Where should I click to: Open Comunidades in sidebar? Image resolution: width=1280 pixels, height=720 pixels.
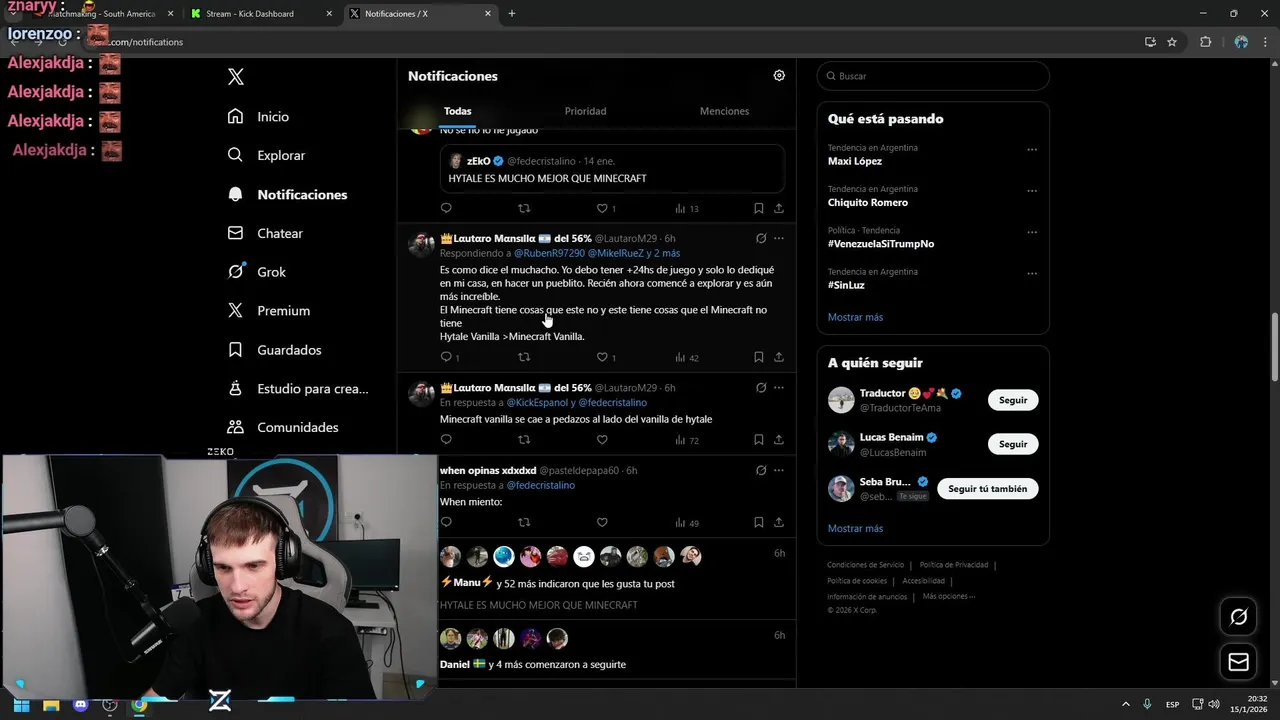click(282, 427)
